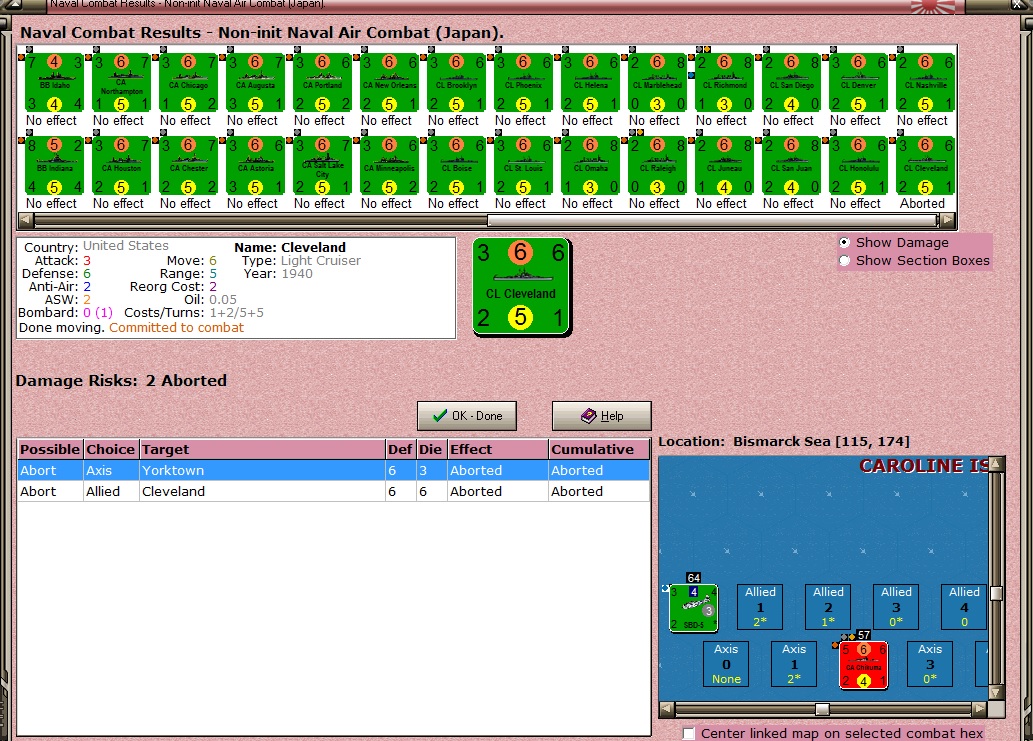Click the Axis 3 section box

(930, 664)
